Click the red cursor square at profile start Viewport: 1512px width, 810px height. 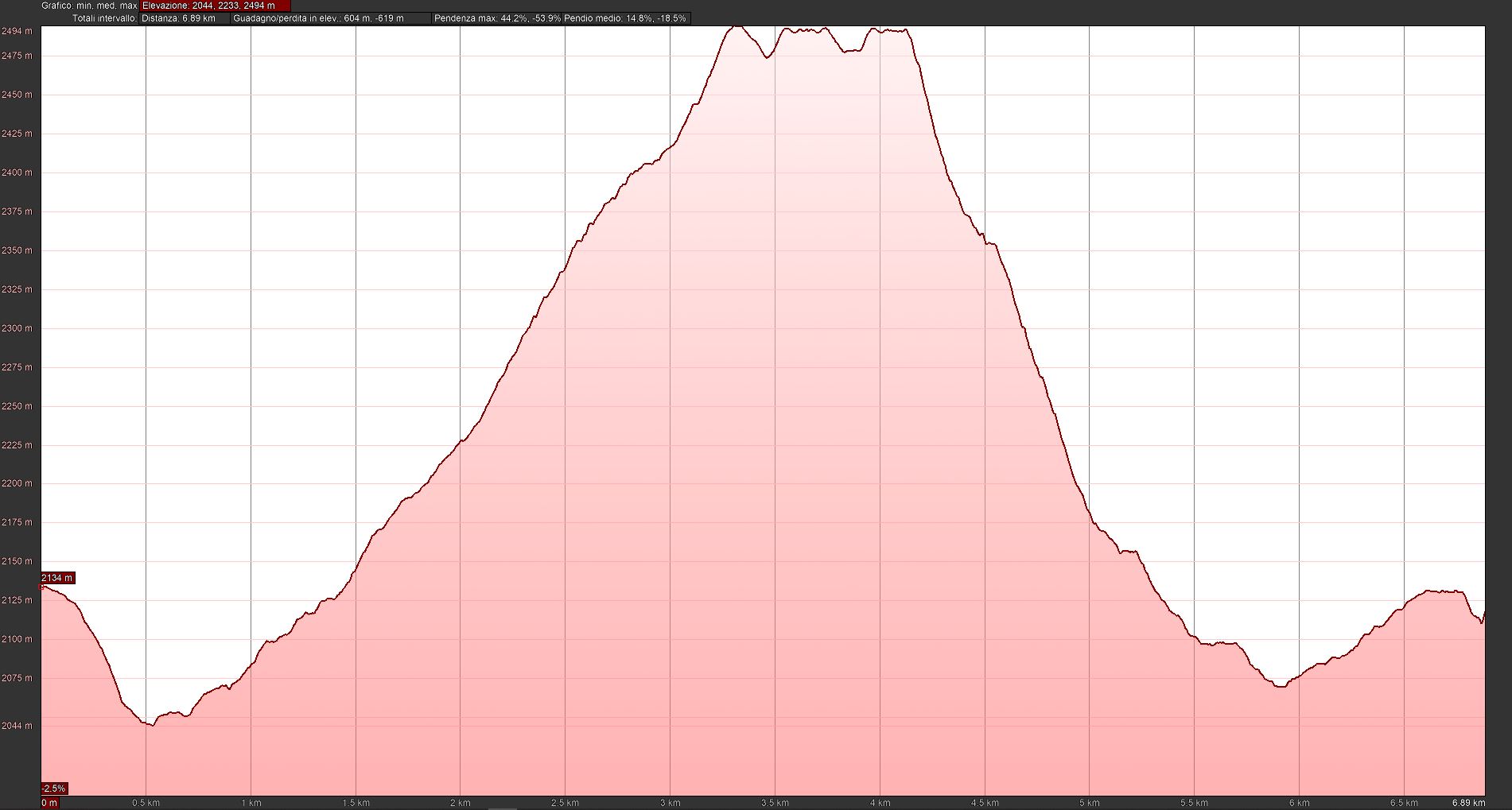pos(42,587)
